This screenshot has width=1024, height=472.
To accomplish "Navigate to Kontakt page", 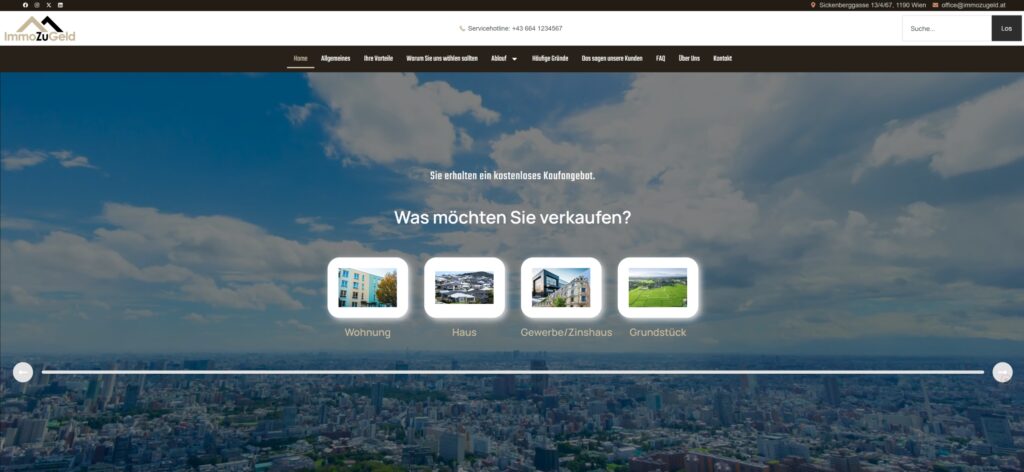I will tap(722, 59).
